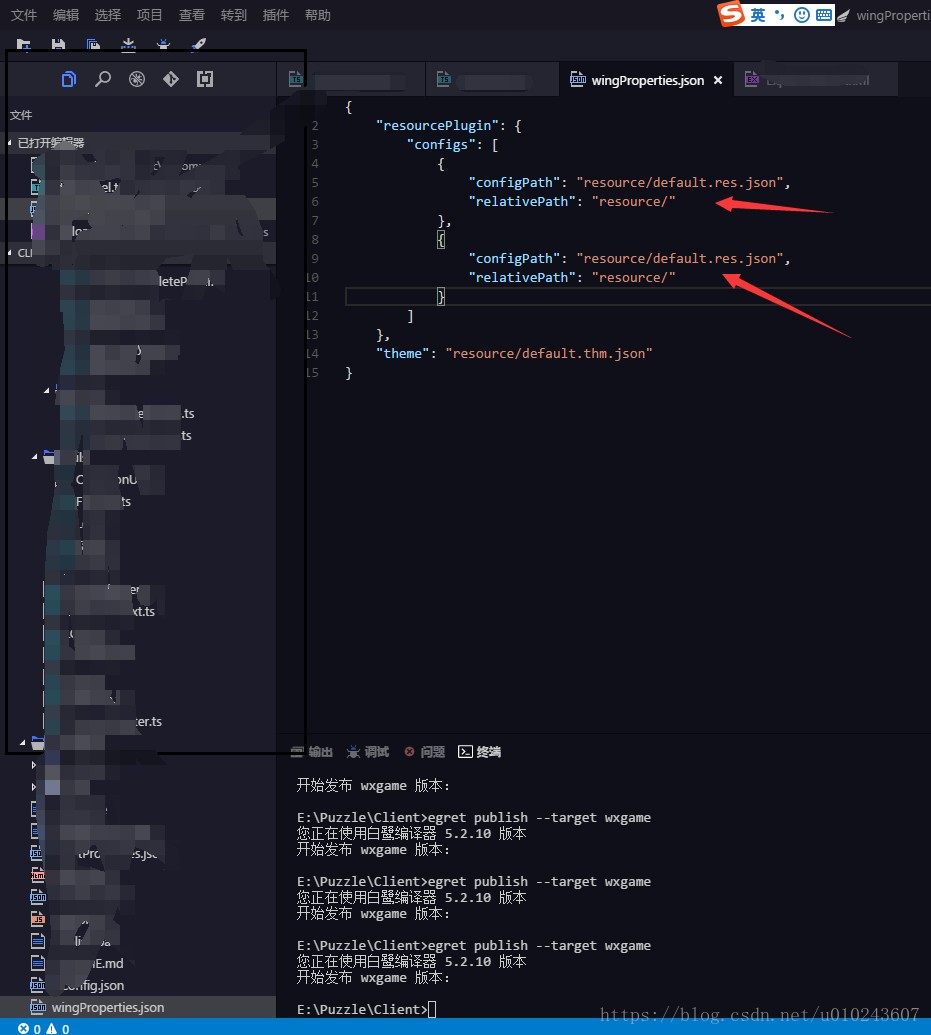
Task: Switch to the first TS editor tab
Action: point(350,80)
